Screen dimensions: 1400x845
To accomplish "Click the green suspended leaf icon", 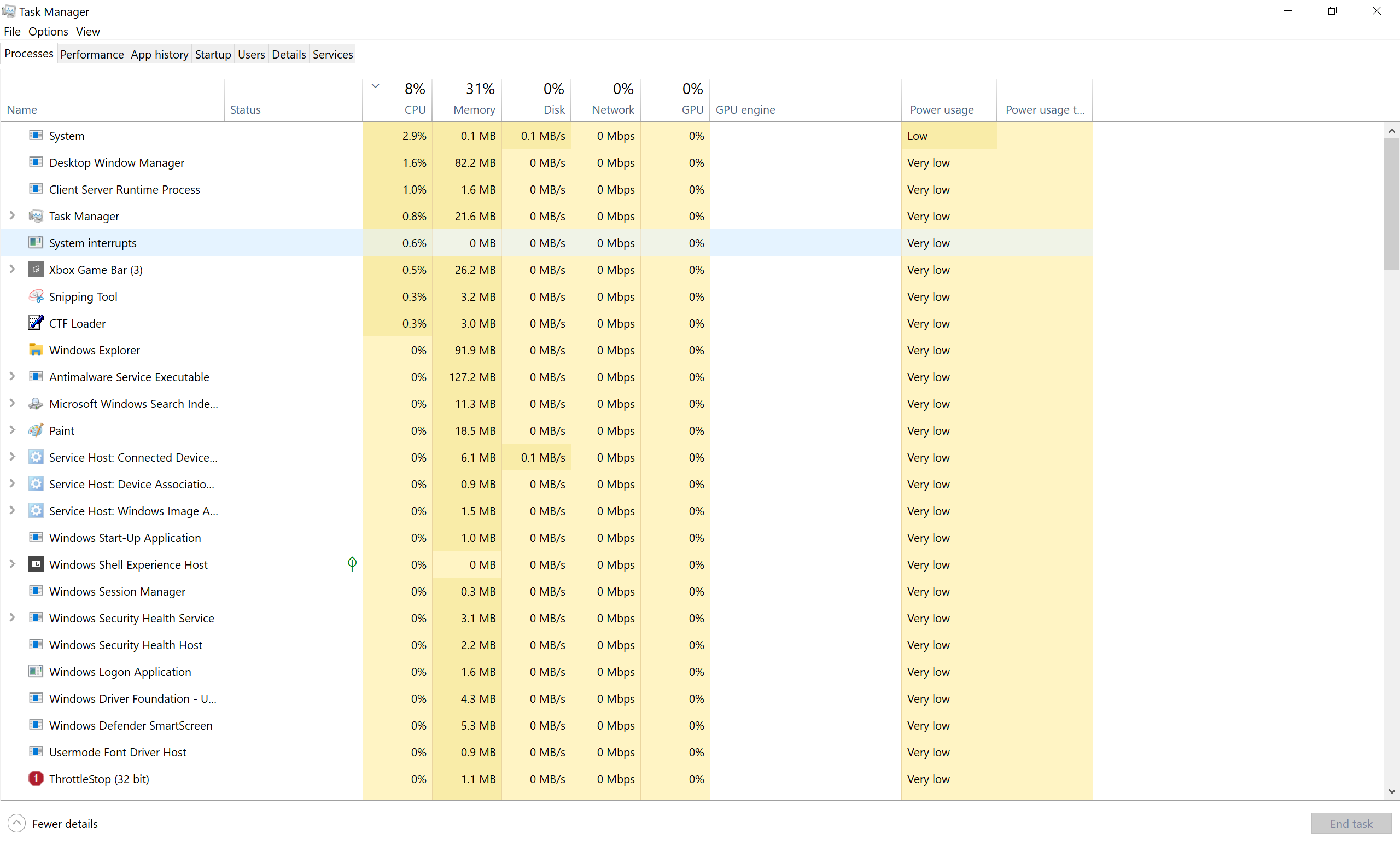I will pos(352,563).
